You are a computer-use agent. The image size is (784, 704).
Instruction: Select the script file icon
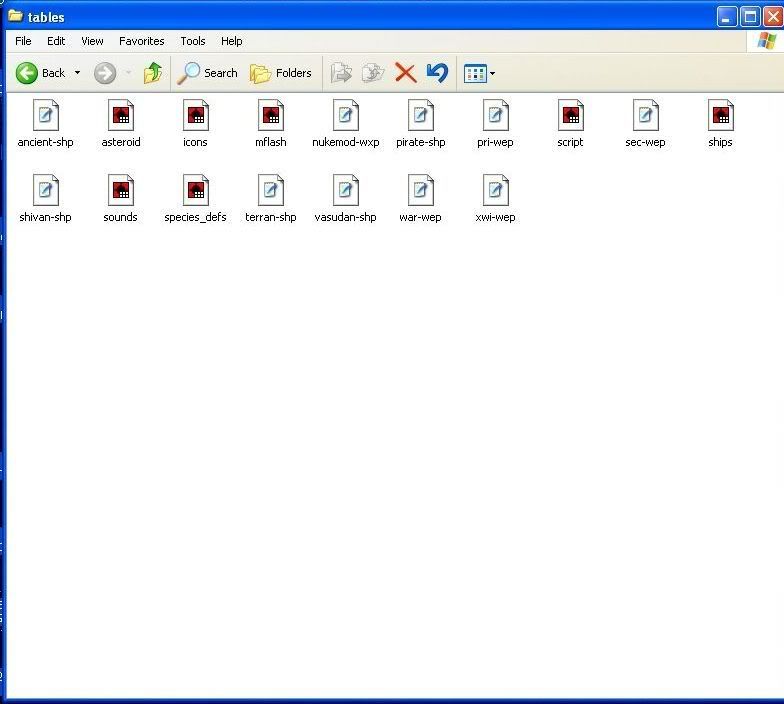(x=570, y=116)
